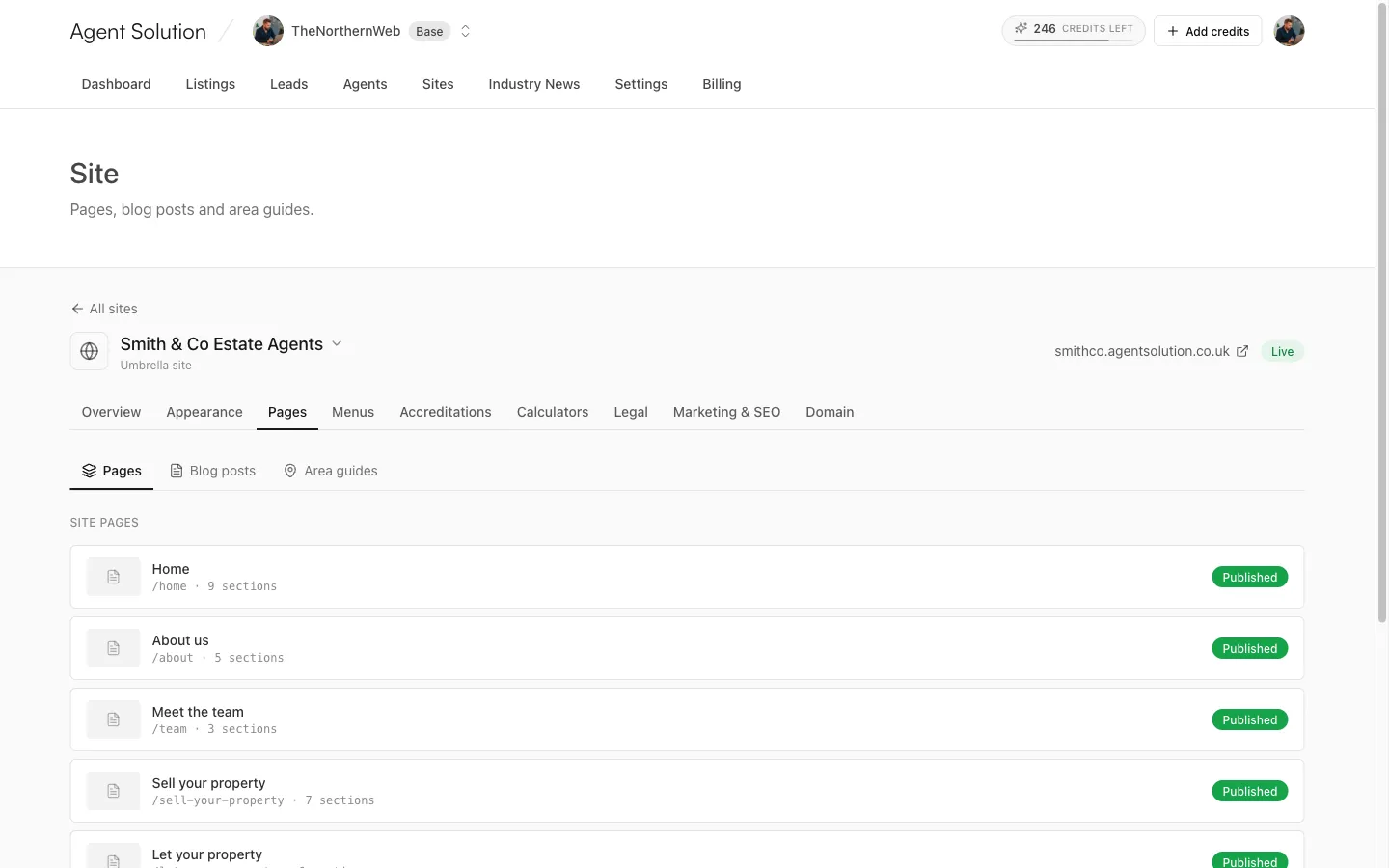Select the Area guides sub-tab label
Screen dimensions: 1389x868
(x=340, y=471)
